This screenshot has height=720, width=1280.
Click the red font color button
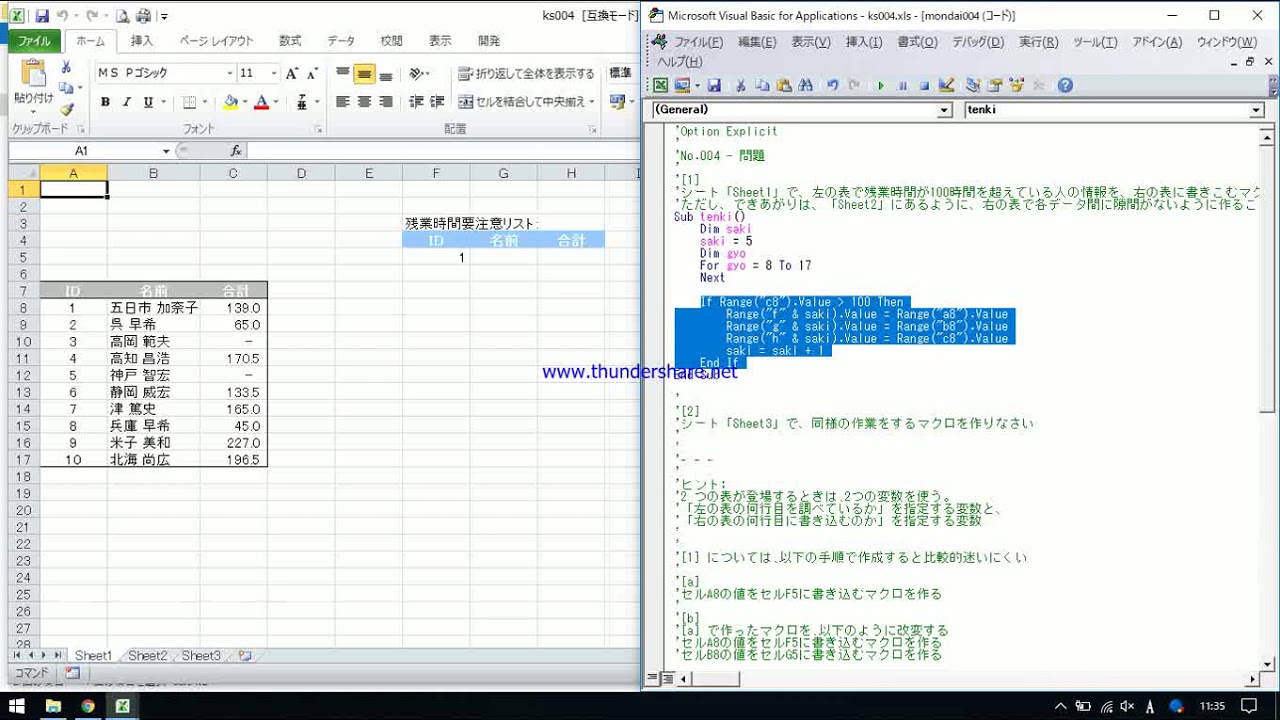[x=262, y=102]
